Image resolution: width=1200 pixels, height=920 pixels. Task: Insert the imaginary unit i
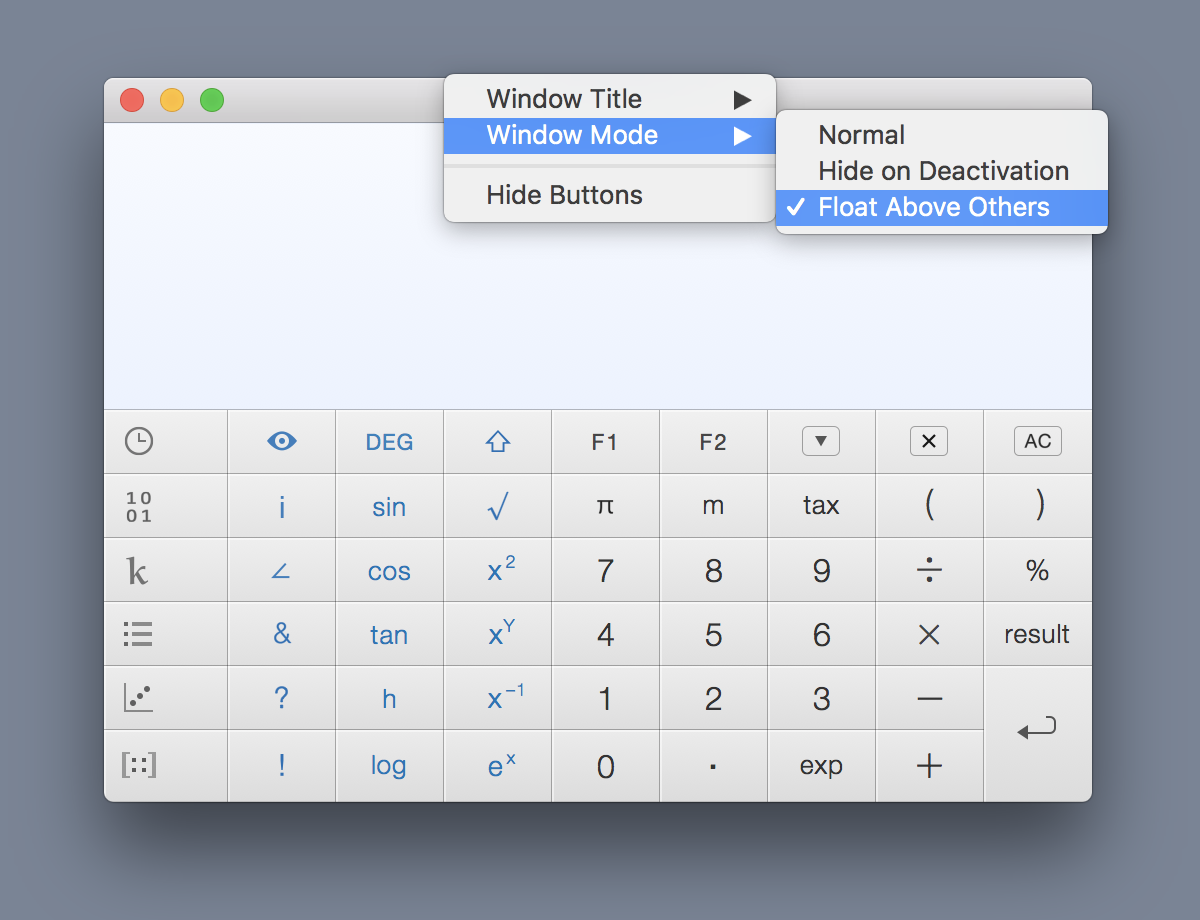click(x=282, y=506)
